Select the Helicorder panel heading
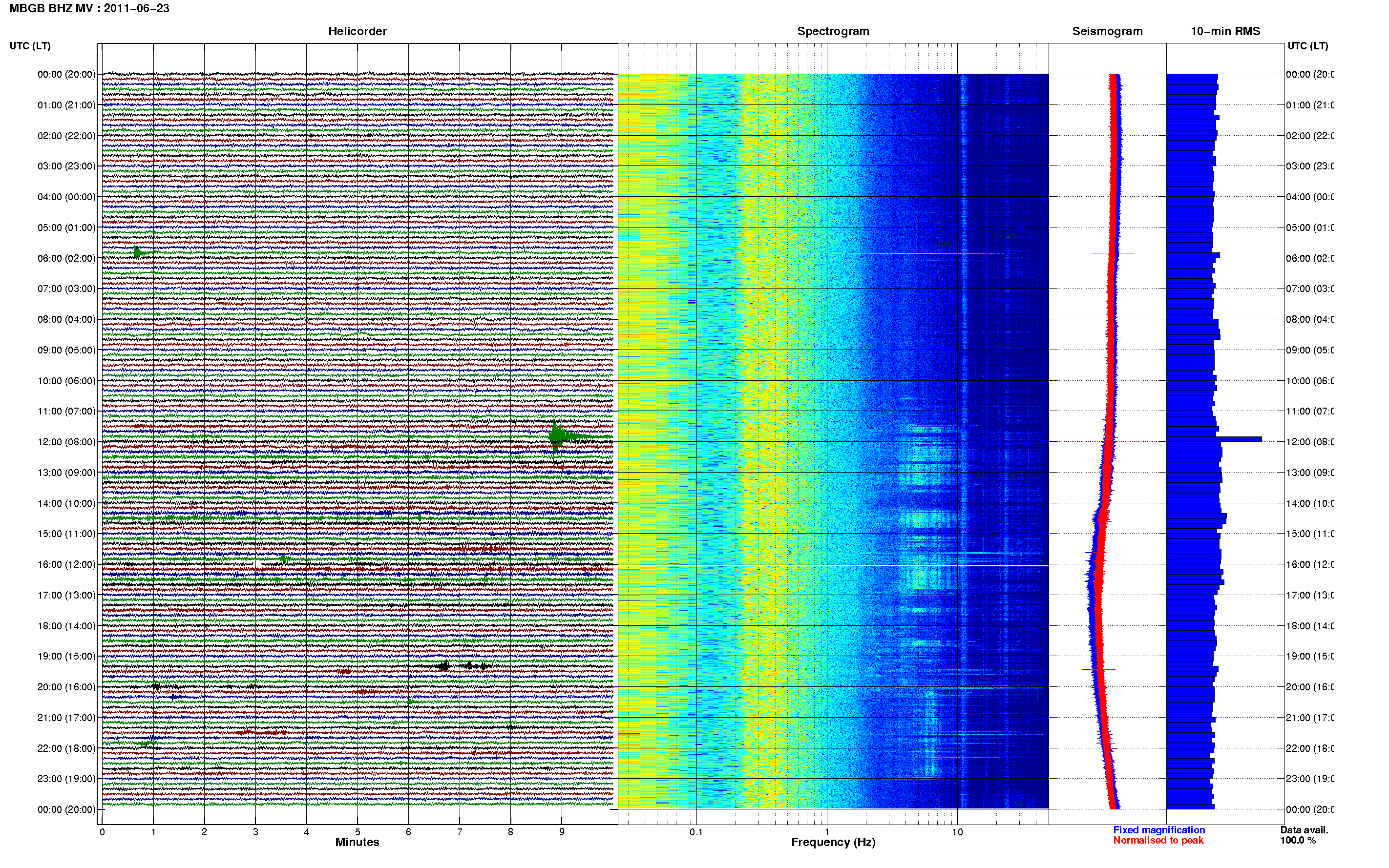 tap(357, 31)
